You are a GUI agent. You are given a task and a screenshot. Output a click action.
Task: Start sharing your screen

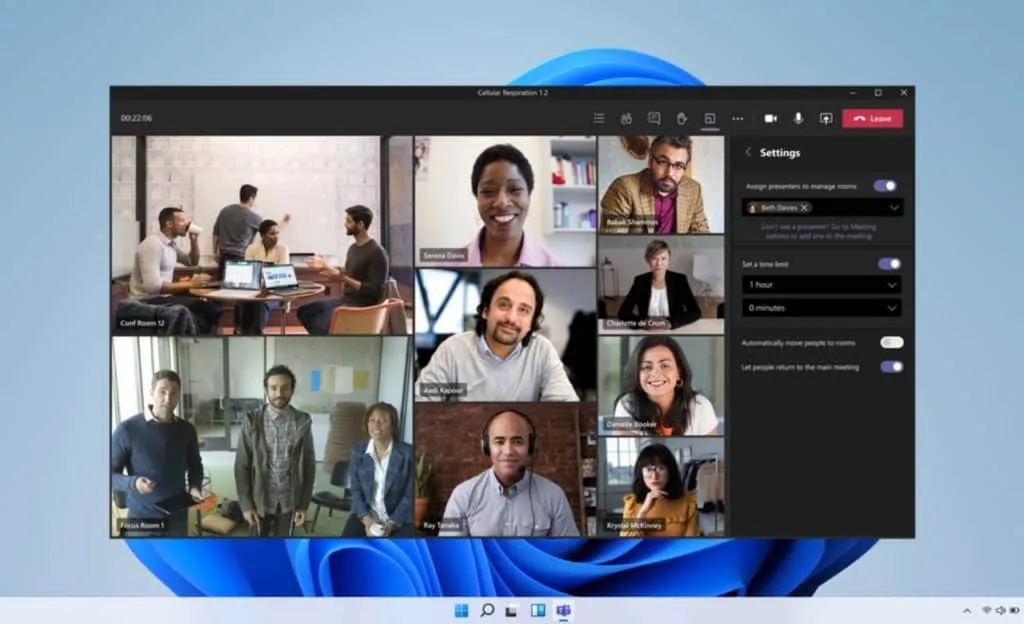tap(825, 118)
